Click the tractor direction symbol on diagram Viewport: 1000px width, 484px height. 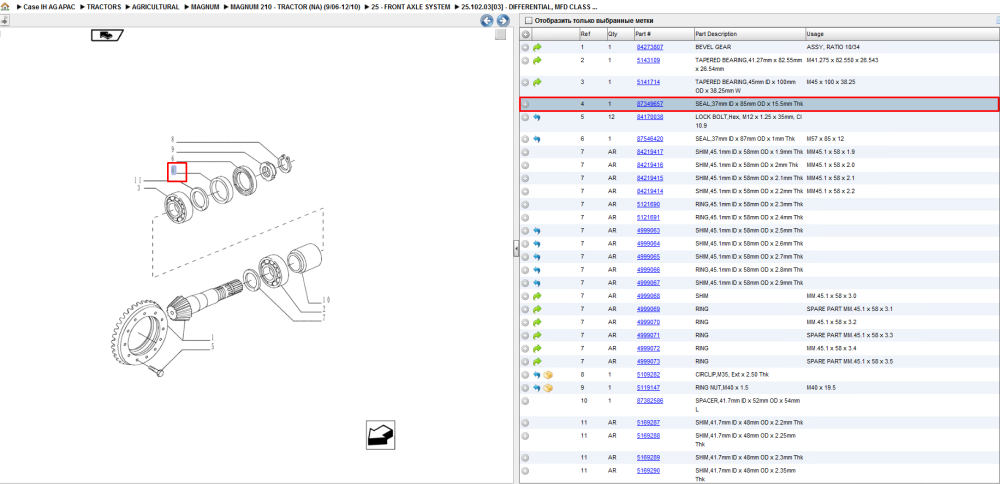tap(107, 35)
